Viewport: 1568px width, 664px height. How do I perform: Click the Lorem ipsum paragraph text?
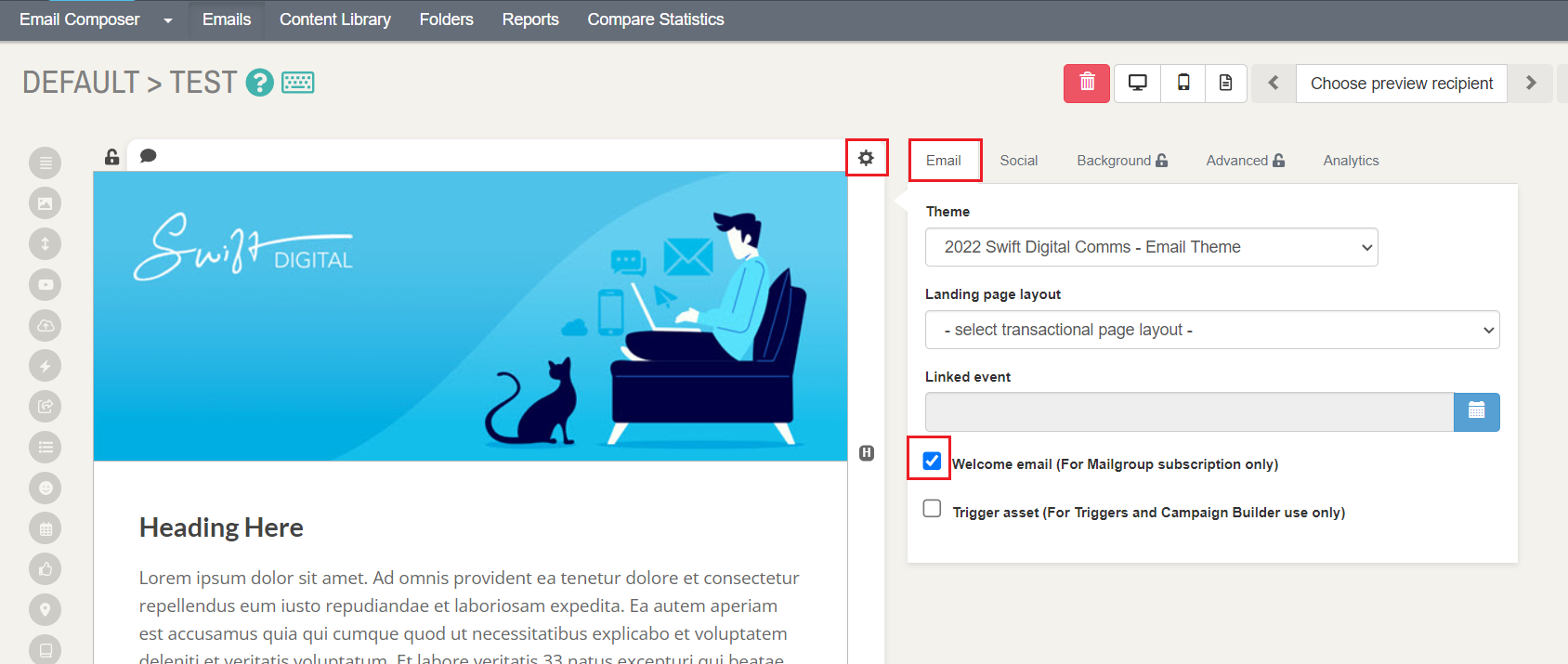click(469, 617)
